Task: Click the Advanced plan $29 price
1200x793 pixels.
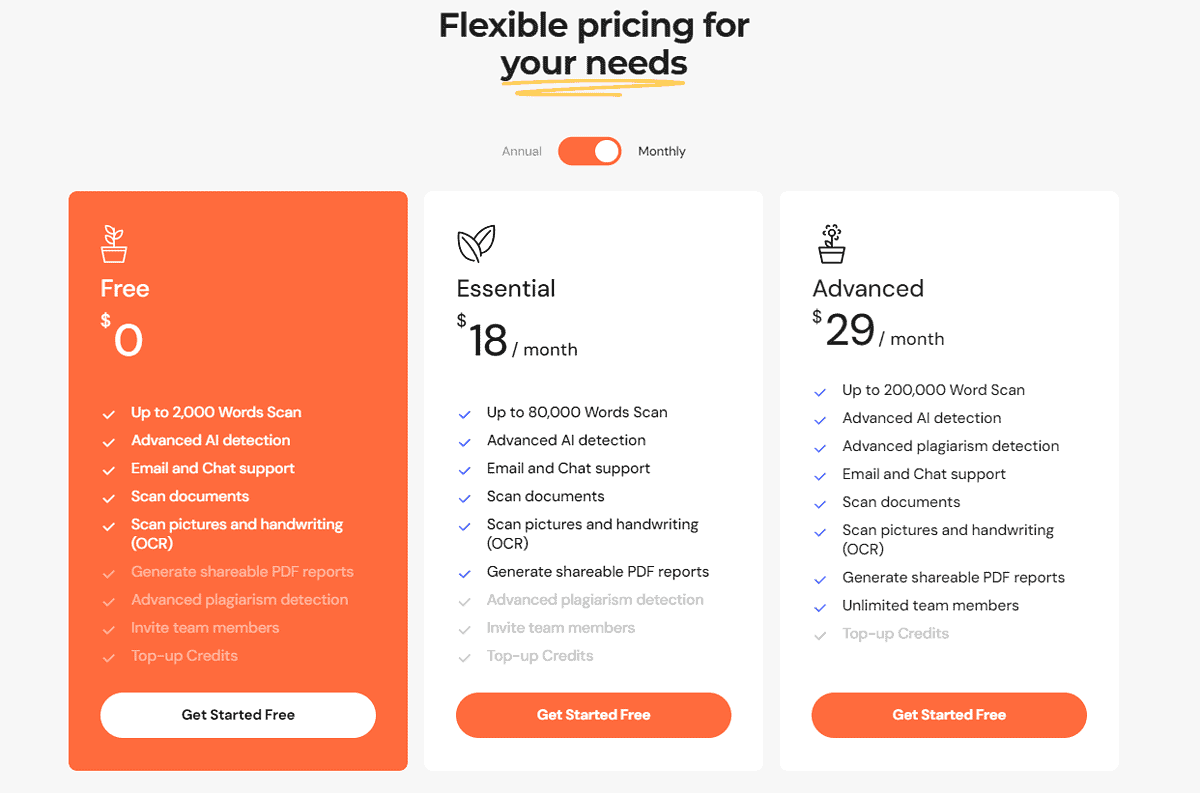Action: pyautogui.click(x=850, y=331)
